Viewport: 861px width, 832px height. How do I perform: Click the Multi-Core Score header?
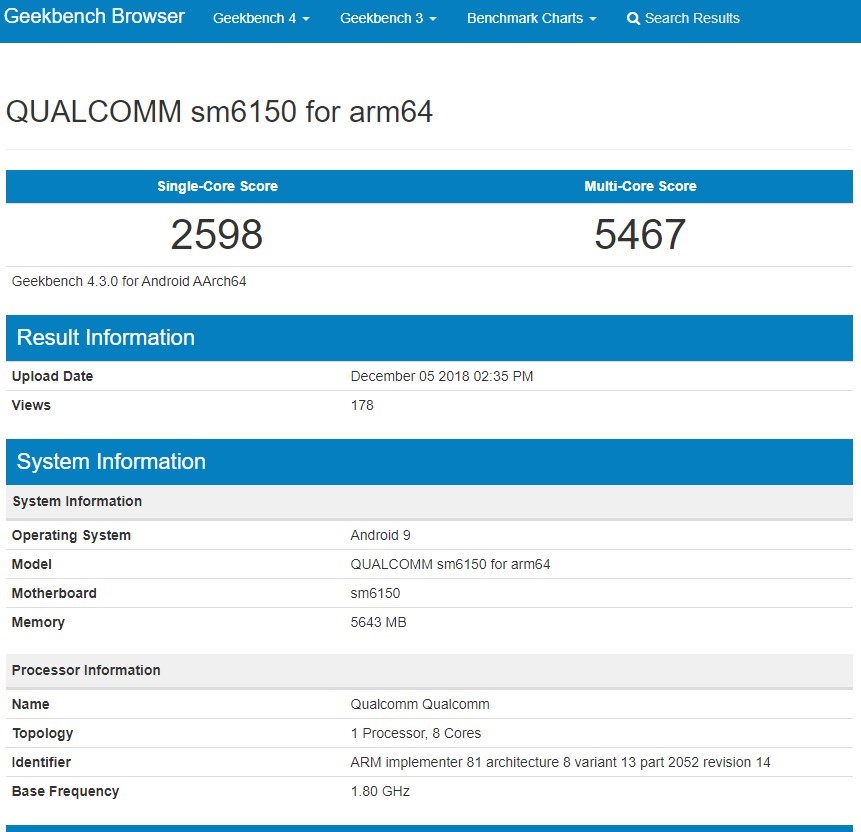(x=640, y=186)
